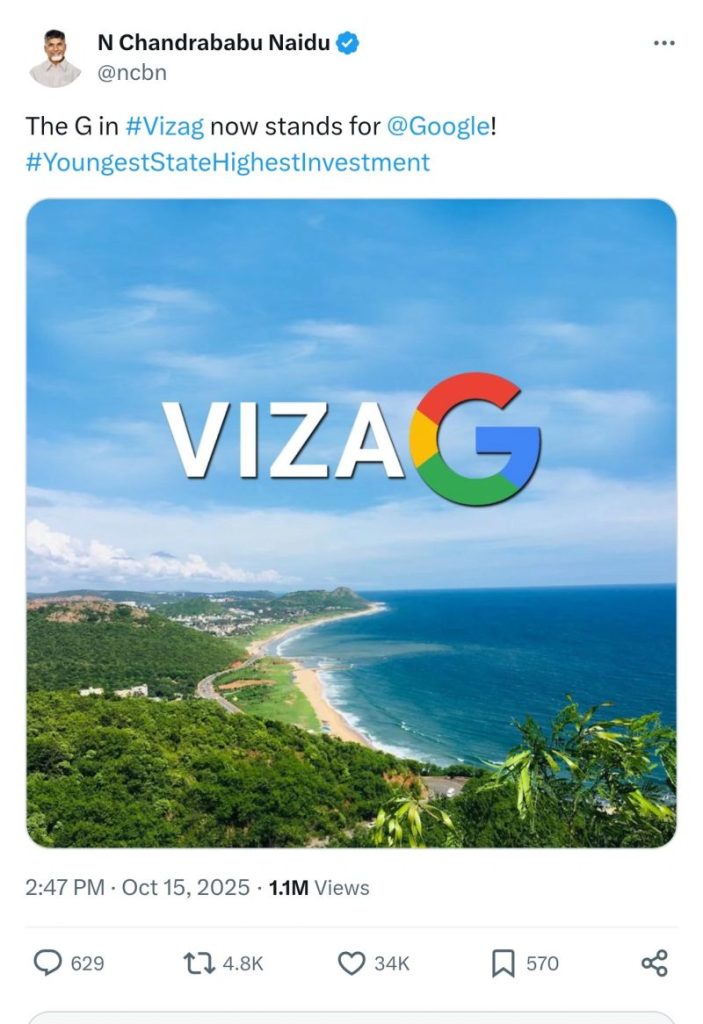Open the #YoungestStateHighestInvestment hashtag
703x1024 pixels.
(227, 162)
